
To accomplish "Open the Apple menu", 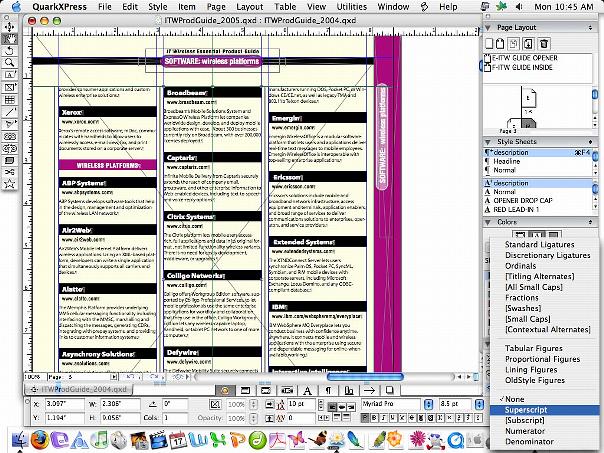I will click(16, 7).
